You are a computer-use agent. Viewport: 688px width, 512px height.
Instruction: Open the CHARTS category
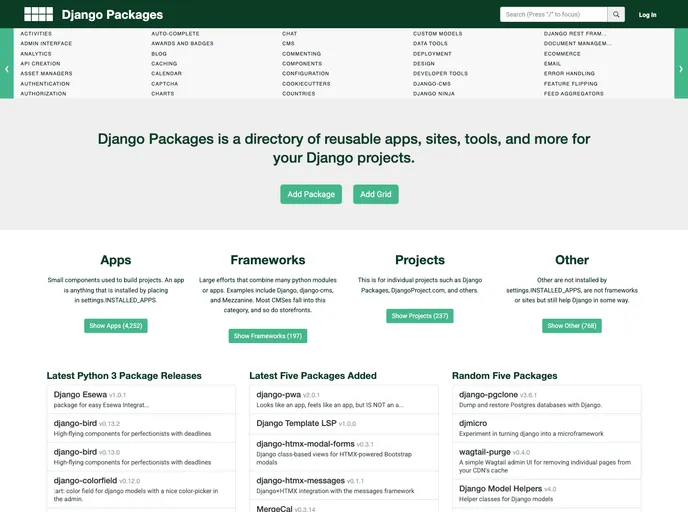pyautogui.click(x=163, y=93)
